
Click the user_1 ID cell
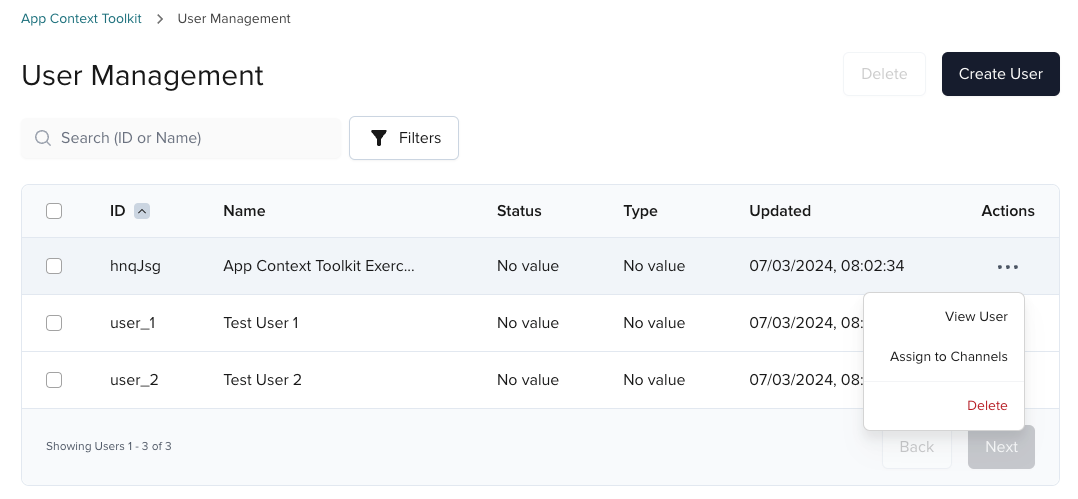(x=133, y=323)
